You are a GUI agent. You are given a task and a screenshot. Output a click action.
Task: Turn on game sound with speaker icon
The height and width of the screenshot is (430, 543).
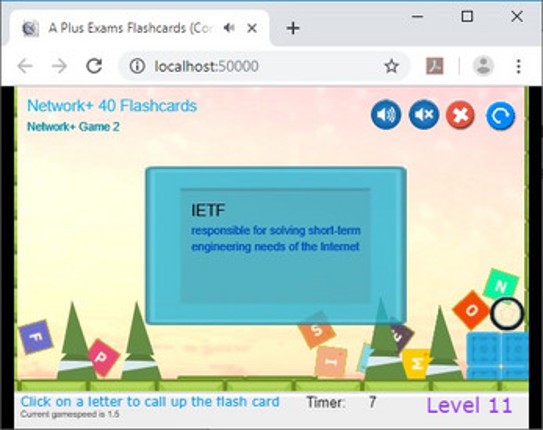coord(386,115)
